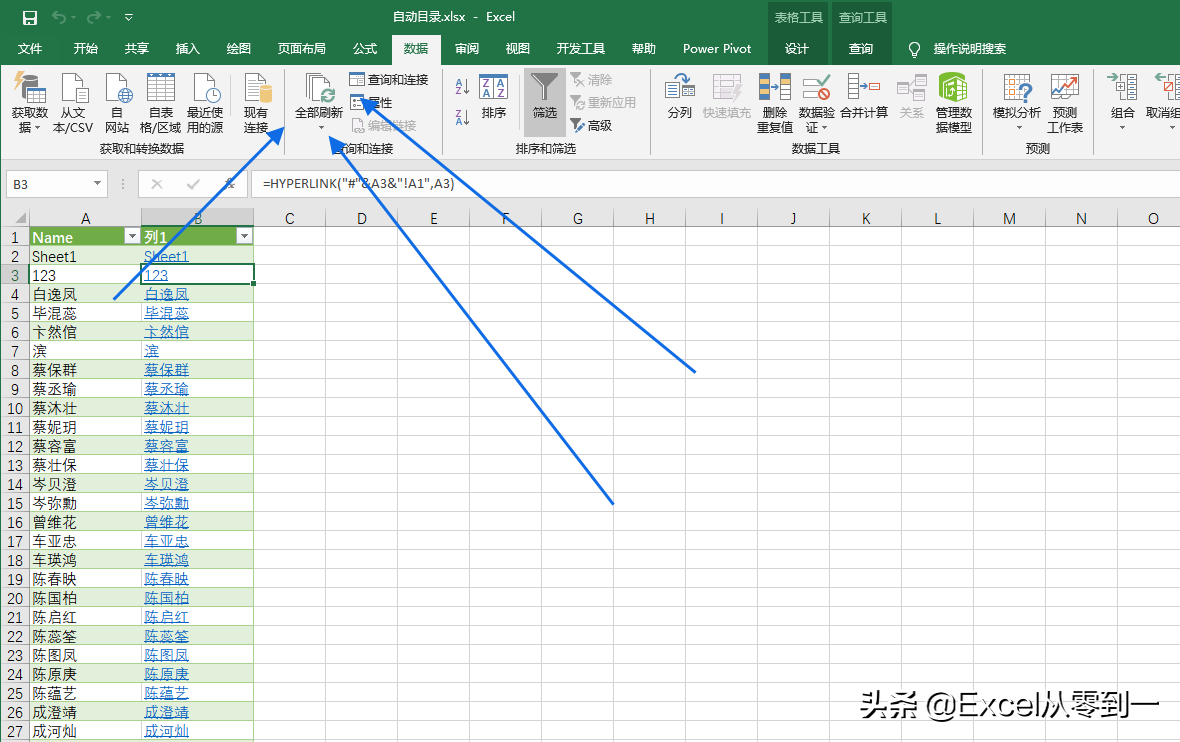This screenshot has width=1180, height=742.
Task: Follow the 成河灿 hyperlink in column B
Action: click(166, 731)
